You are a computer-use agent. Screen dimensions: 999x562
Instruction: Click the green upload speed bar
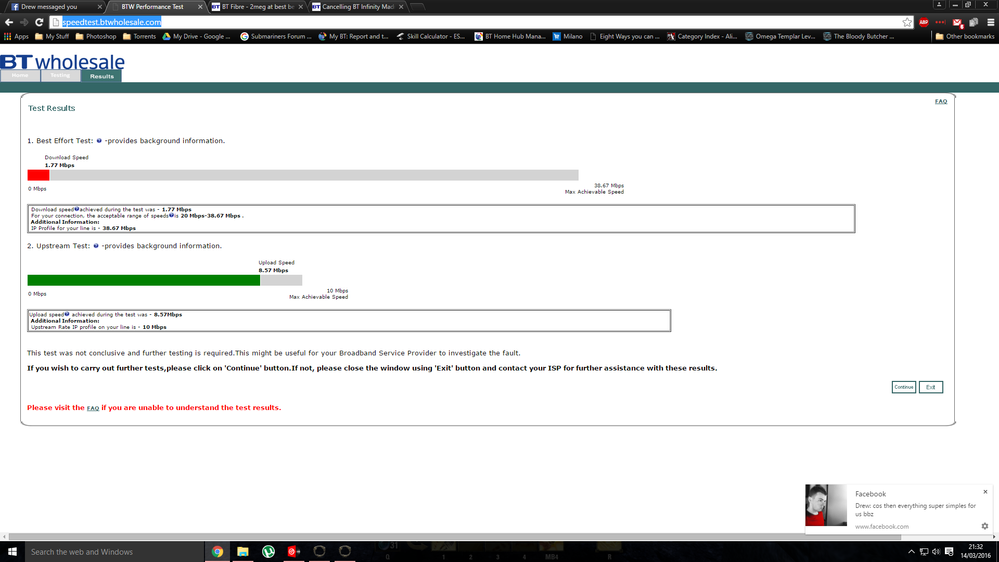pyautogui.click(x=143, y=280)
